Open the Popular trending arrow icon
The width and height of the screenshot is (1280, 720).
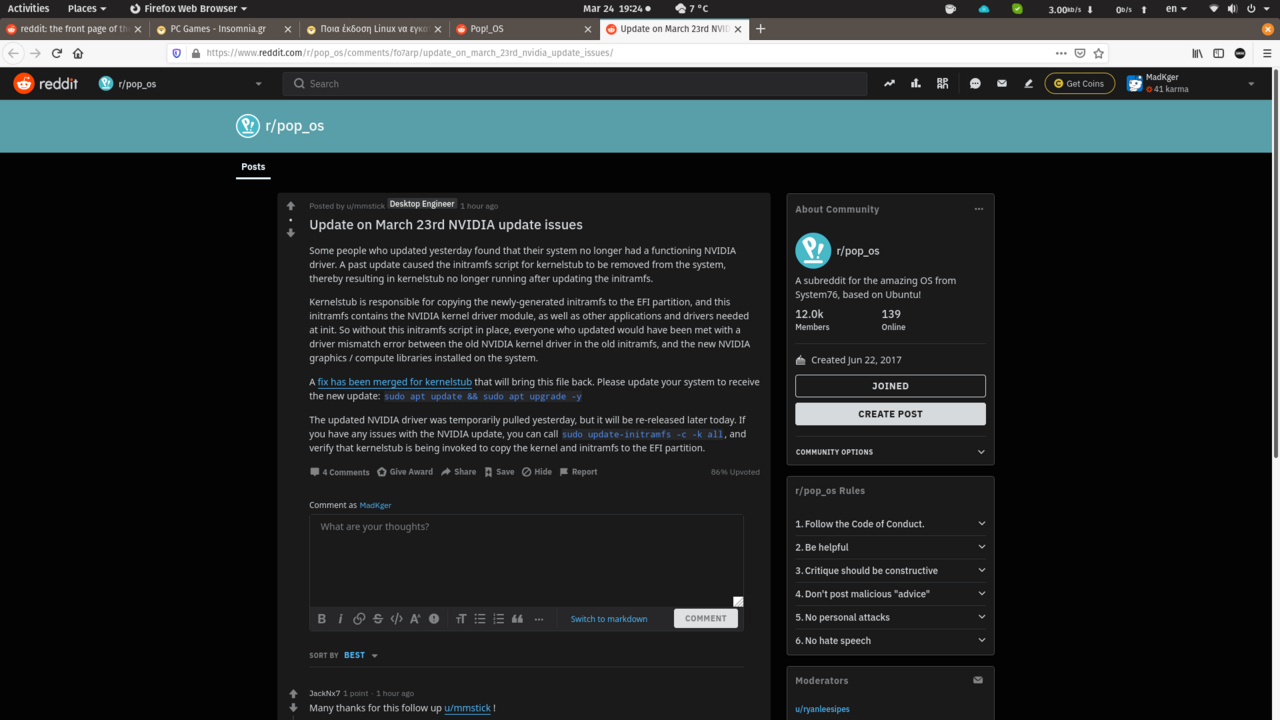(x=889, y=84)
